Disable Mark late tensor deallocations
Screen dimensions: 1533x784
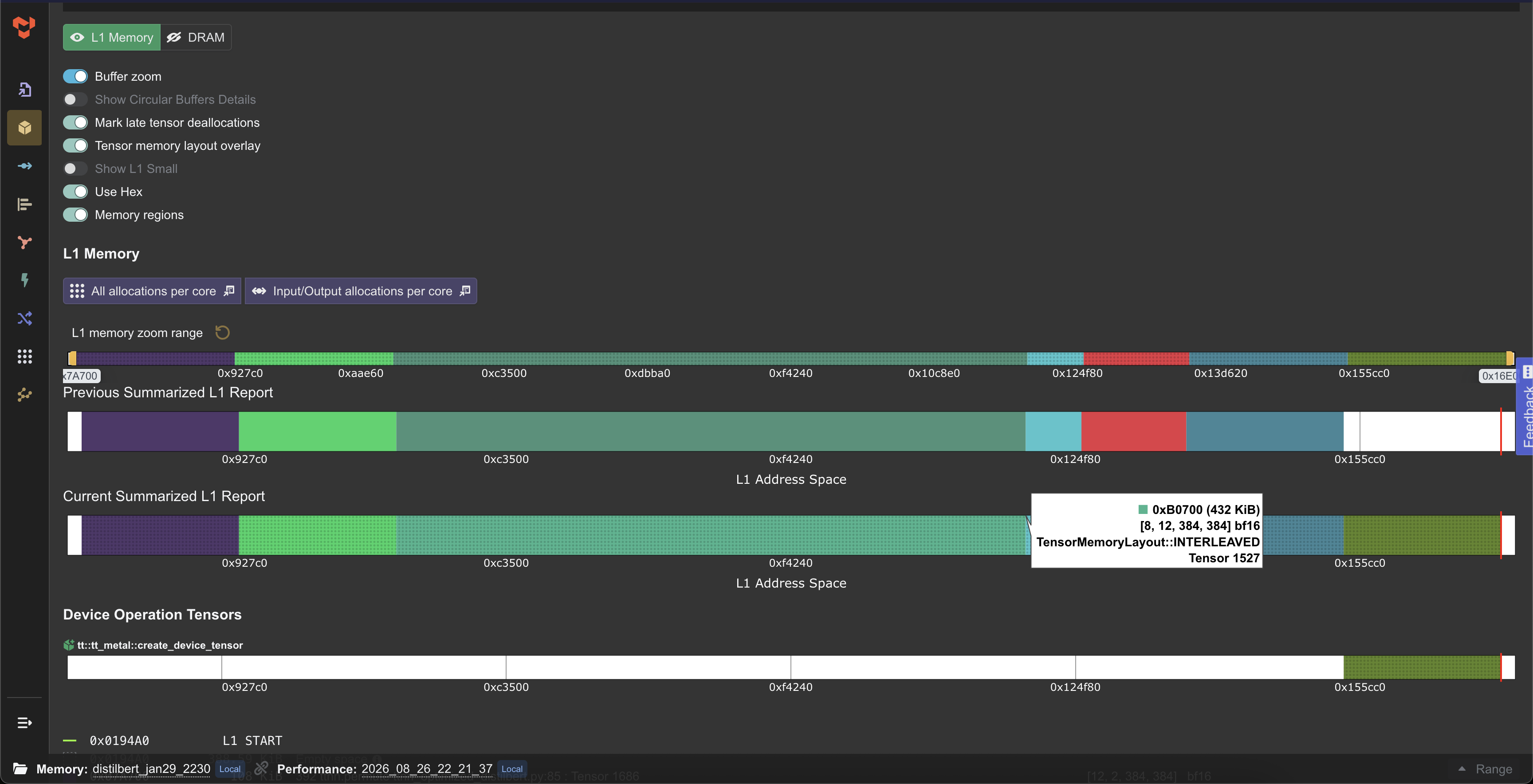pos(75,122)
